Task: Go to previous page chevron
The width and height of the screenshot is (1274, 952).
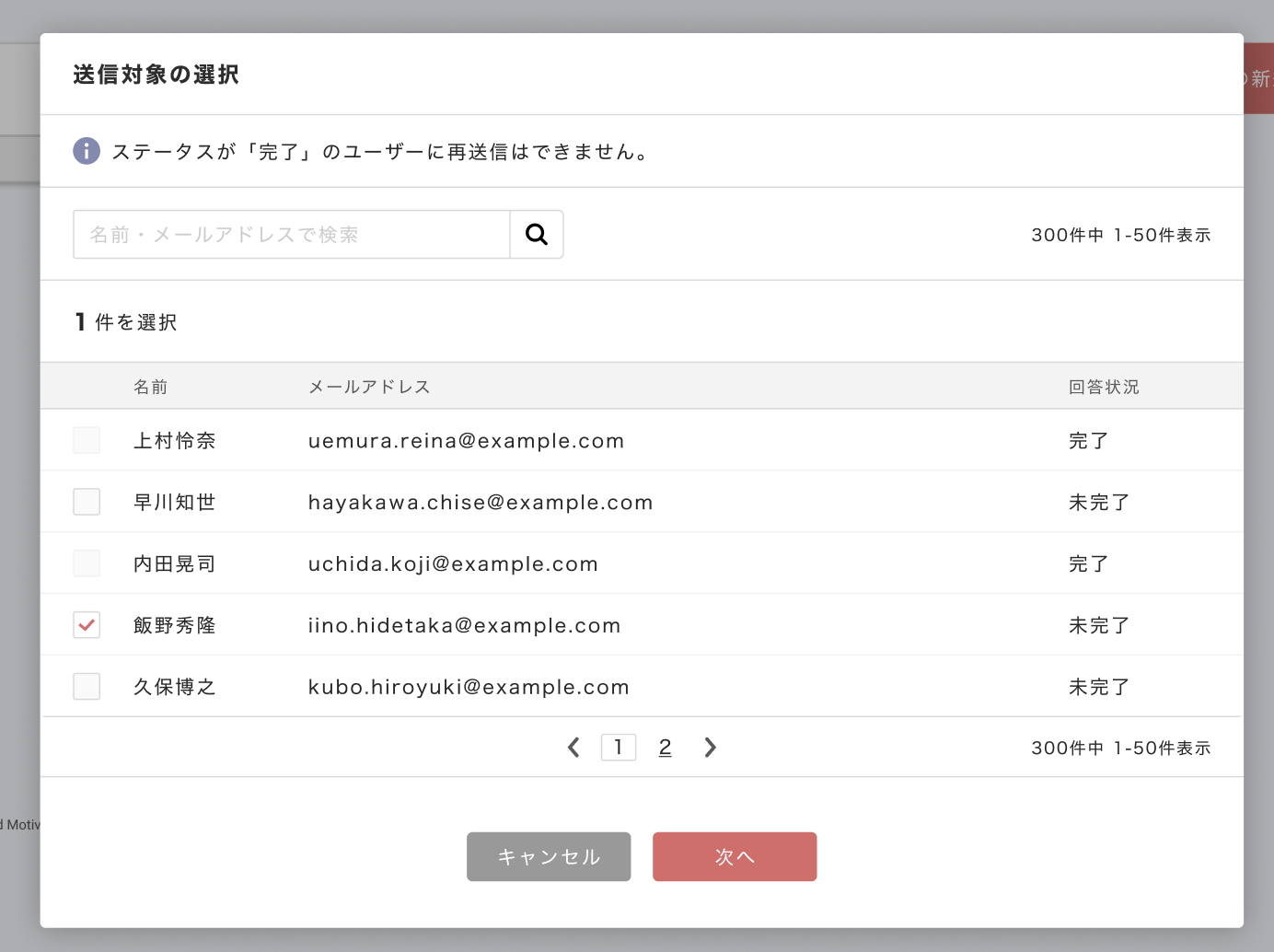Action: point(573,748)
